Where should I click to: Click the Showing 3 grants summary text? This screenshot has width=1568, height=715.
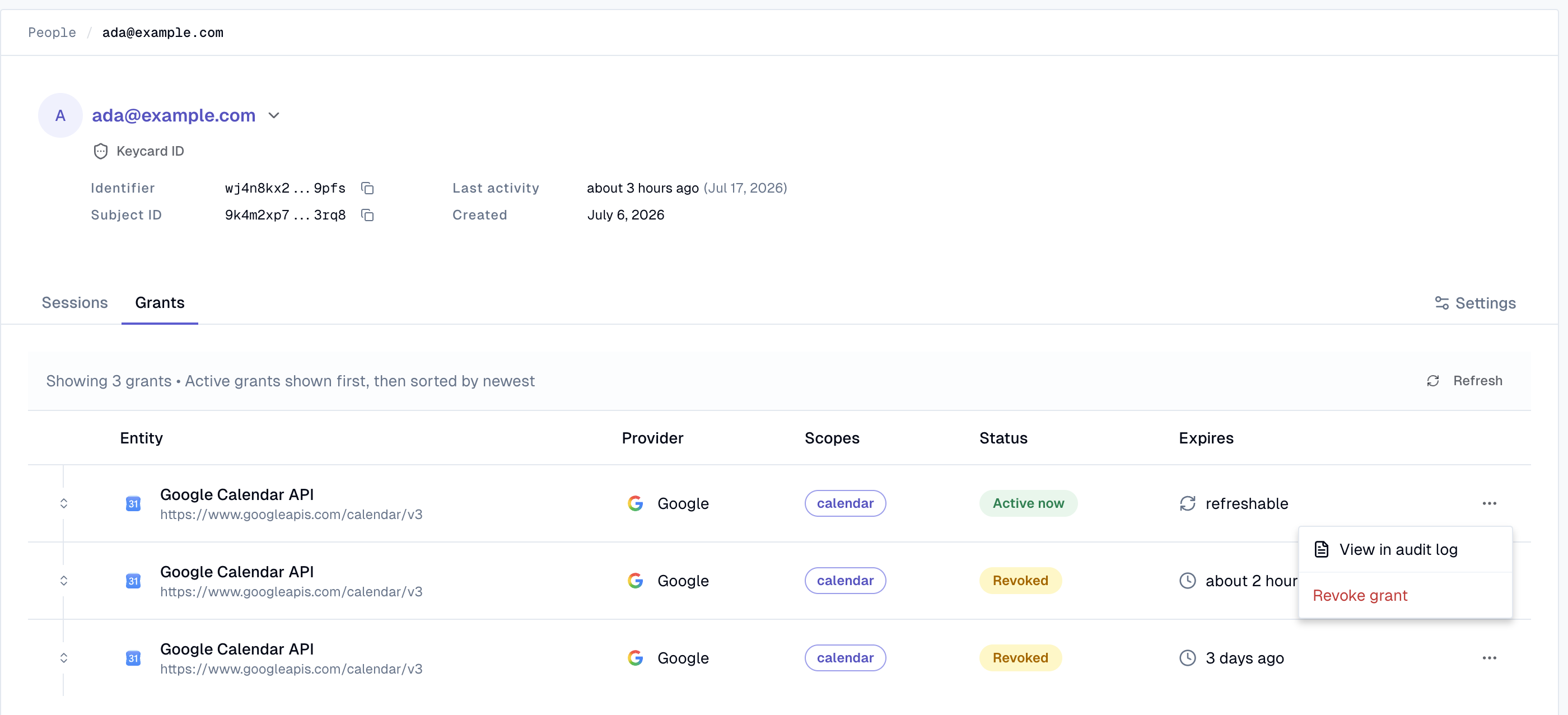(290, 381)
